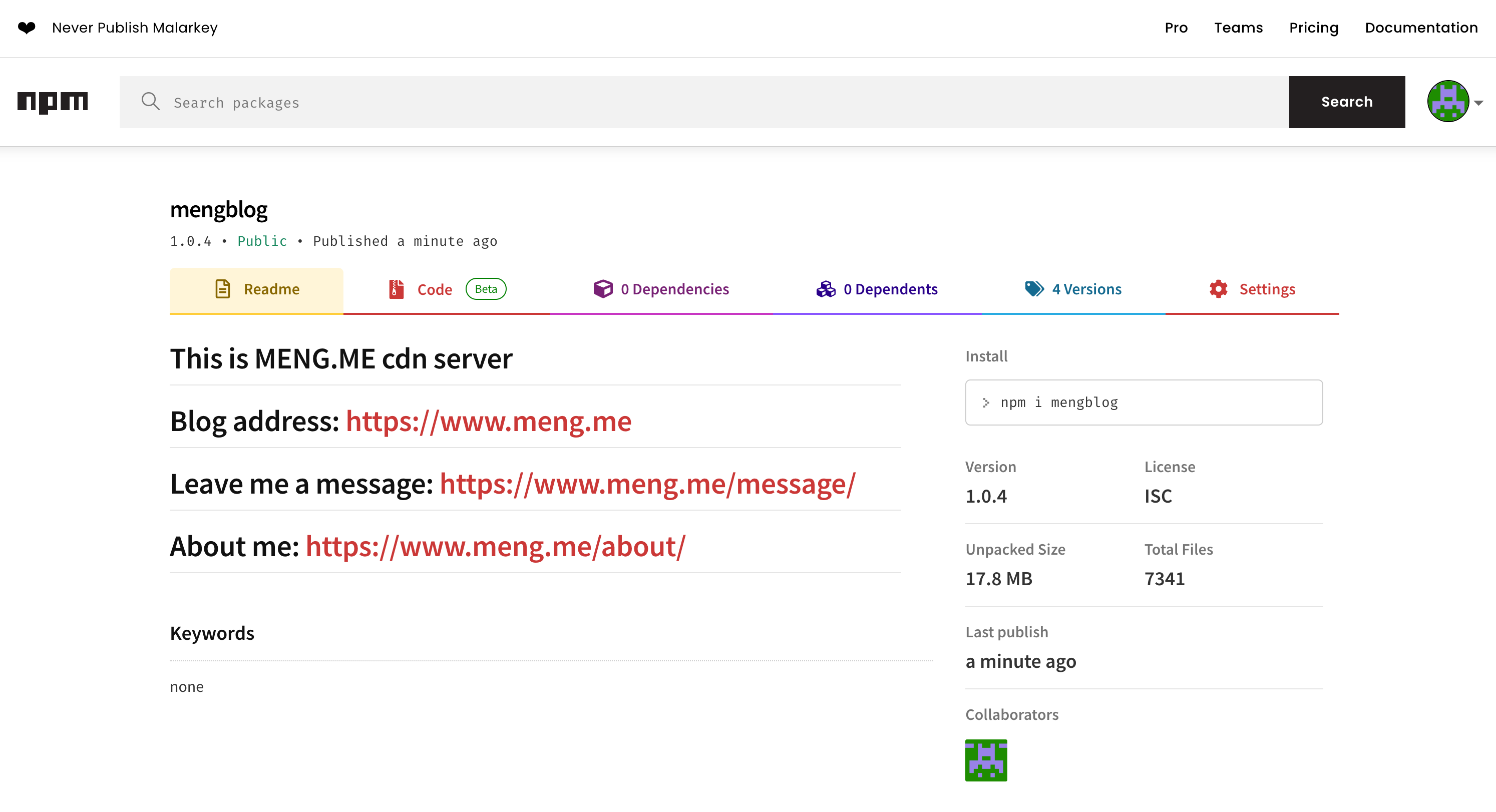Focus the Search packages input field
This screenshot has height=812, width=1496.
(x=704, y=102)
